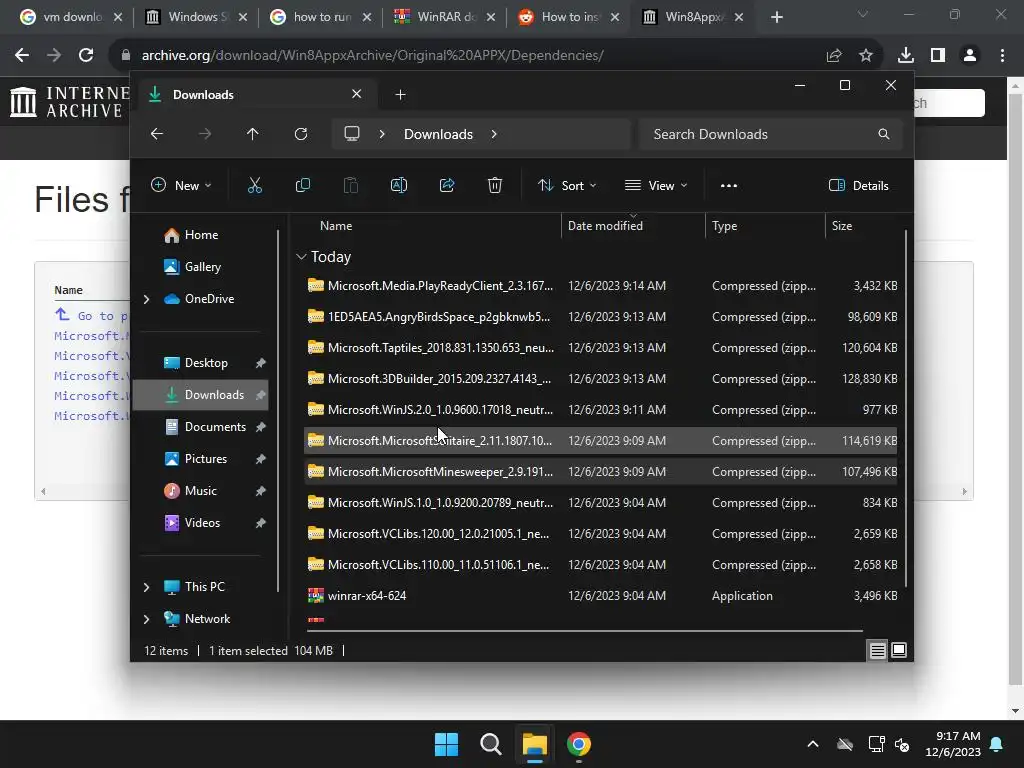Open Music from quick access
Viewport: 1024px width, 768px height.
tap(200, 491)
